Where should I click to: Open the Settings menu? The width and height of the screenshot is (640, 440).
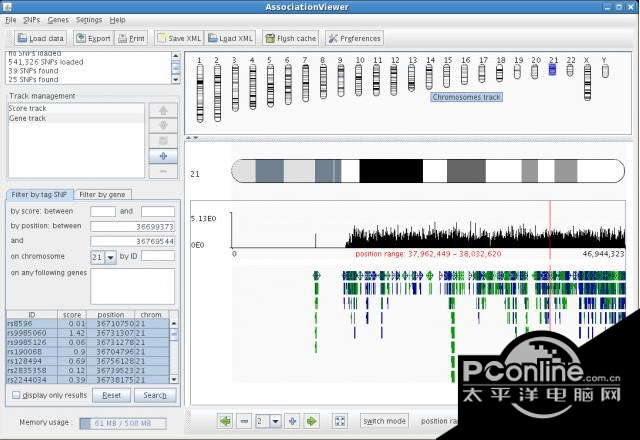(89, 20)
